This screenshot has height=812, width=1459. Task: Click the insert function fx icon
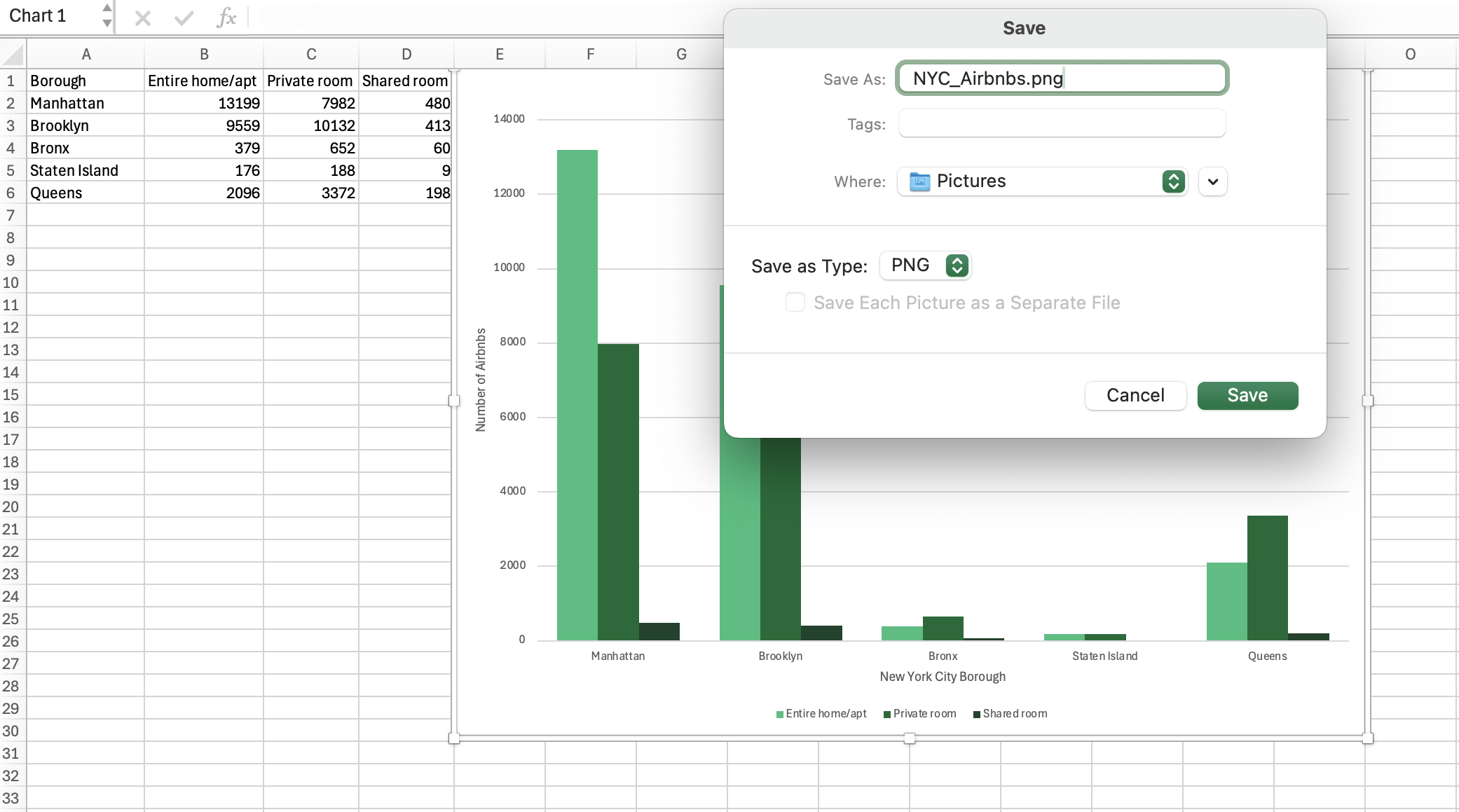(x=226, y=18)
